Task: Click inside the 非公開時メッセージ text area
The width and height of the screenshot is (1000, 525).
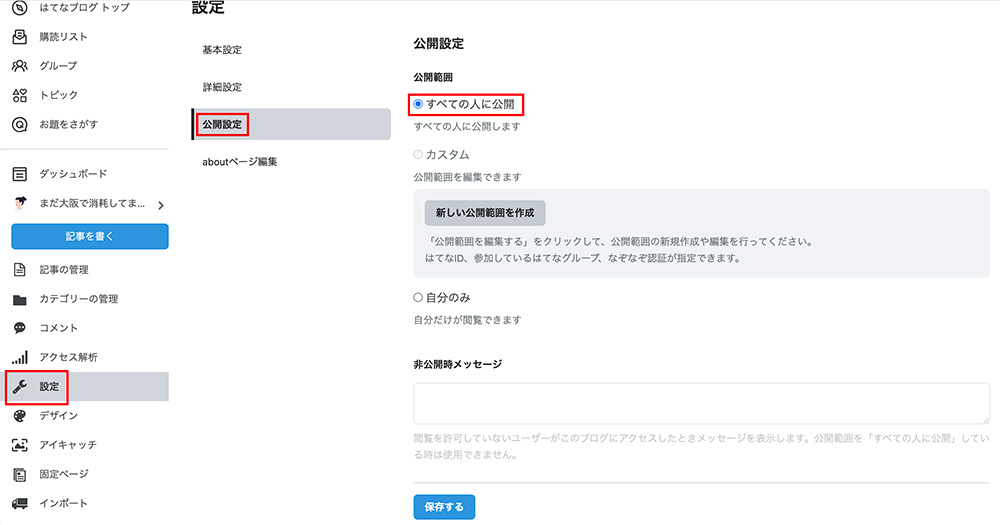Action: (x=701, y=403)
